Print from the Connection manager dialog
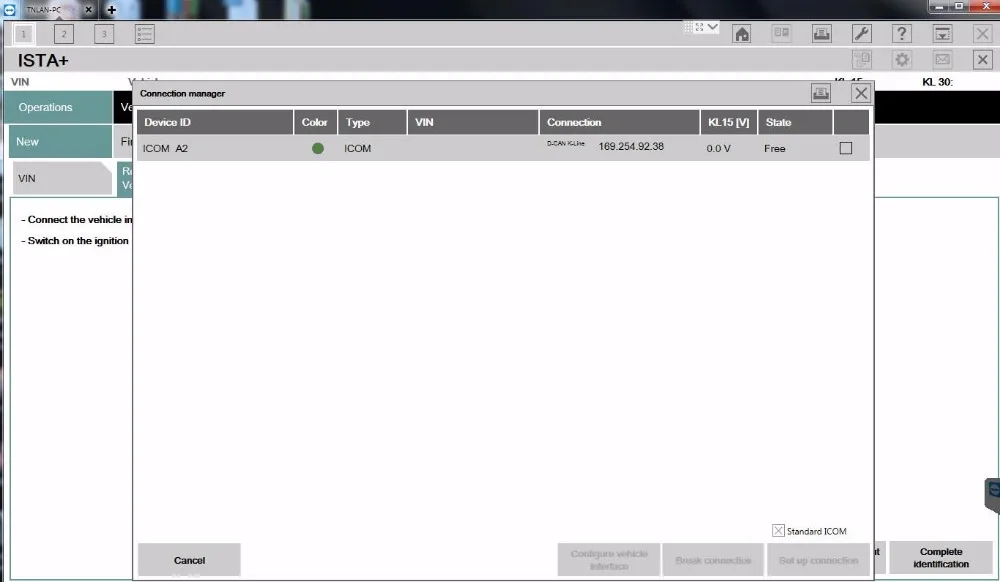The height and width of the screenshot is (582, 1000). [821, 94]
